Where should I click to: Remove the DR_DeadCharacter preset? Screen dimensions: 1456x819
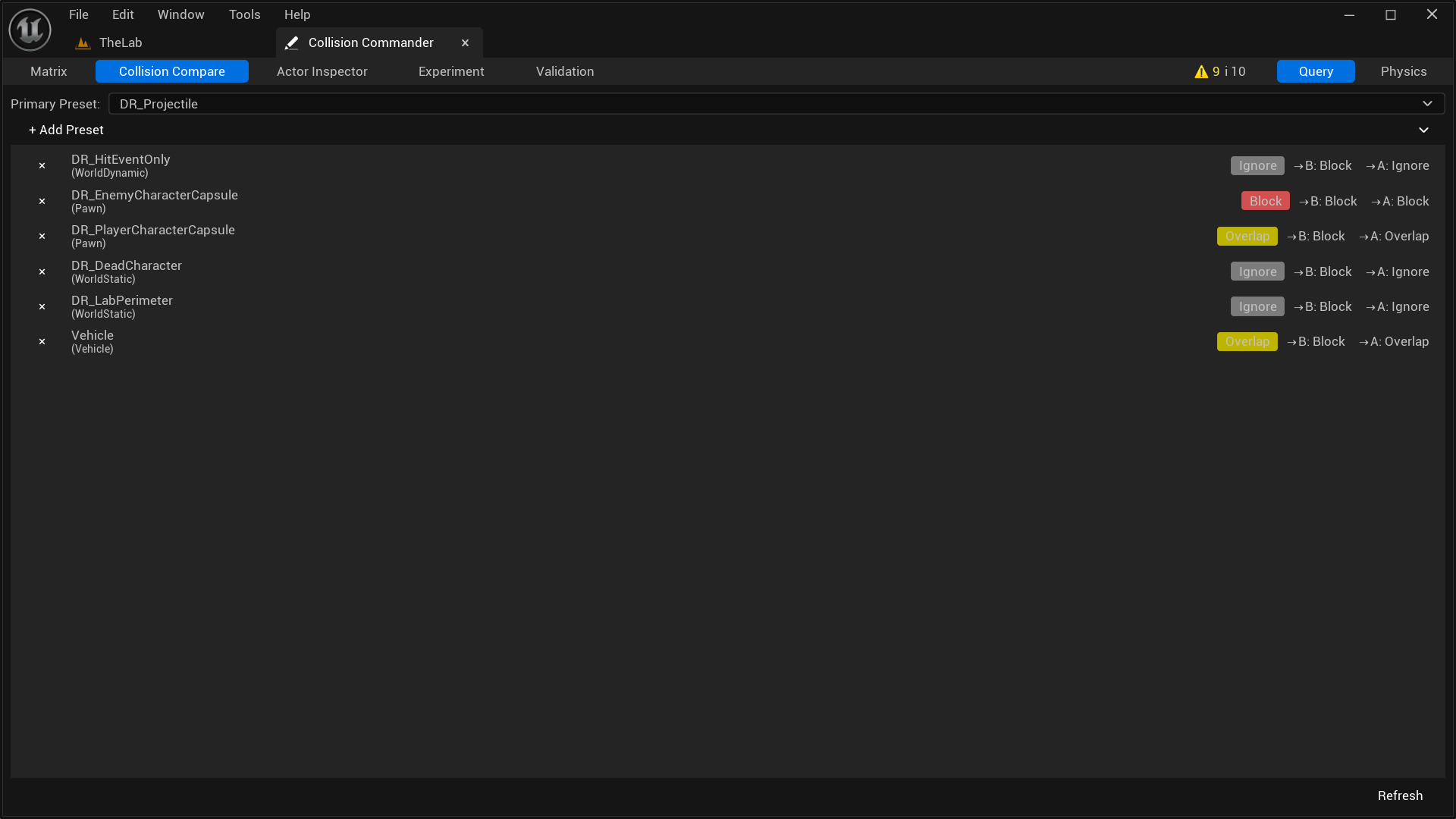(42, 271)
